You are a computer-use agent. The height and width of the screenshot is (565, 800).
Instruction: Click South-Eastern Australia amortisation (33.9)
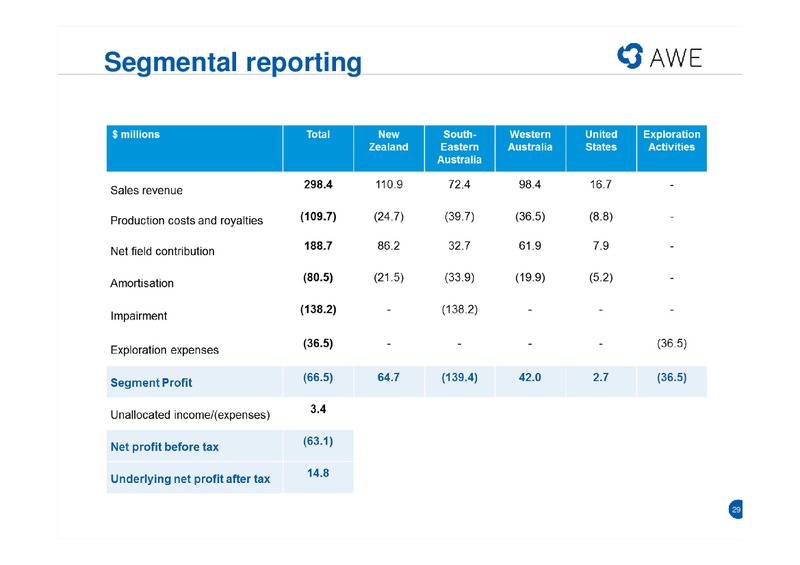tap(459, 278)
